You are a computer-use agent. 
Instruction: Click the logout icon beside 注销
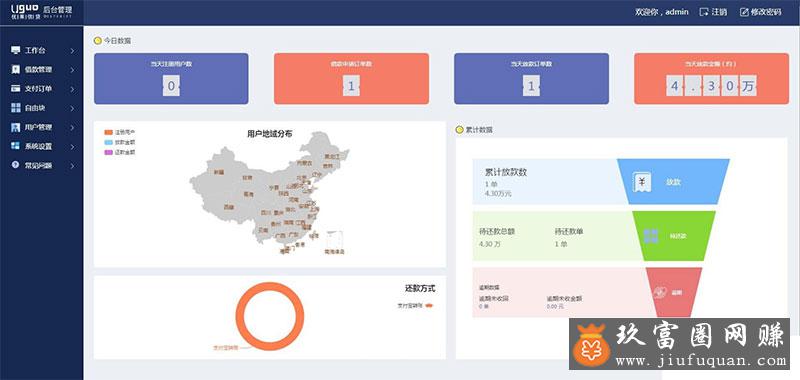pyautogui.click(x=704, y=12)
